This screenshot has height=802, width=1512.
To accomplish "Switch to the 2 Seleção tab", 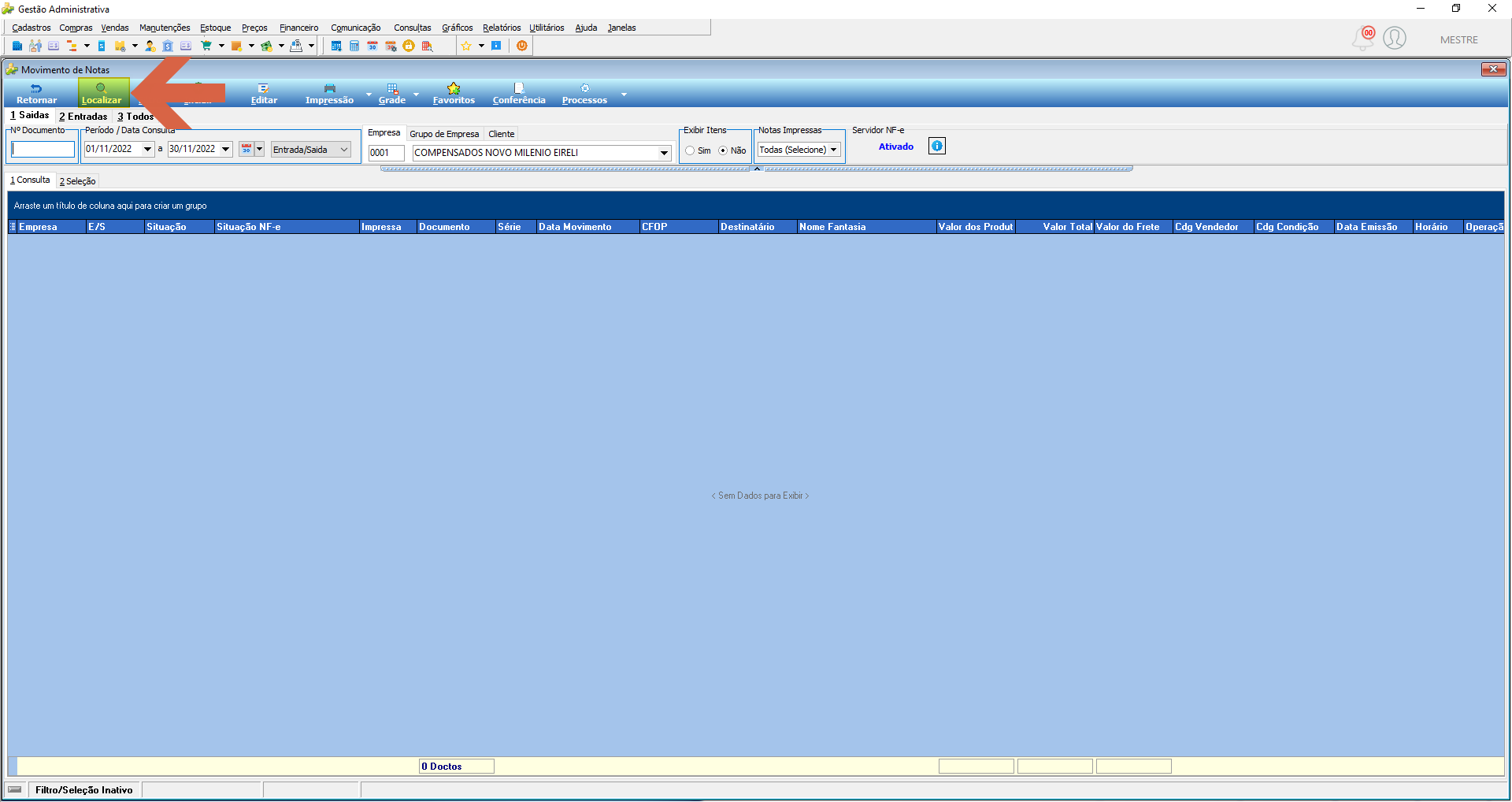I will 77,181.
